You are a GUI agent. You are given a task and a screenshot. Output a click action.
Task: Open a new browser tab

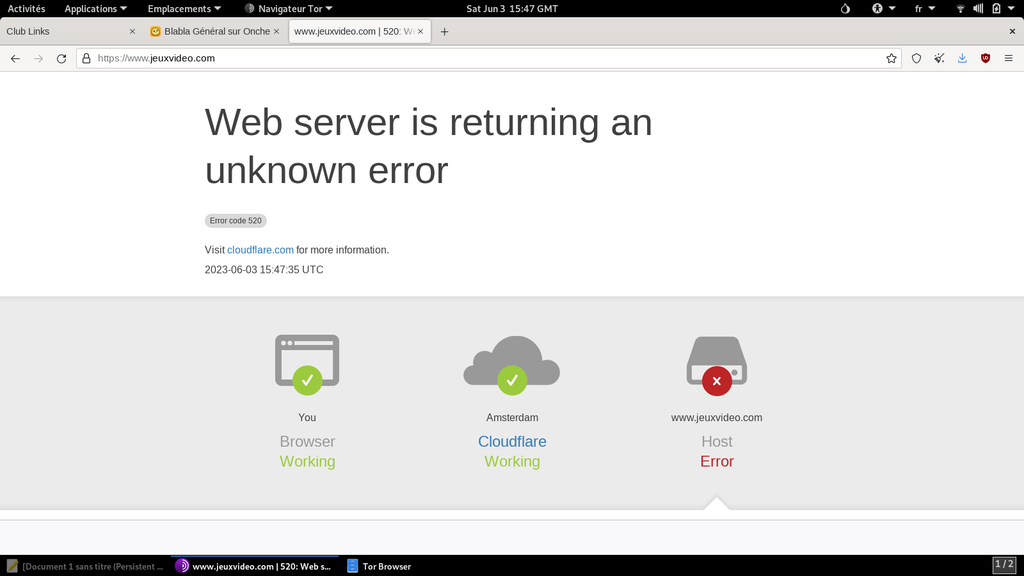pyautogui.click(x=444, y=31)
